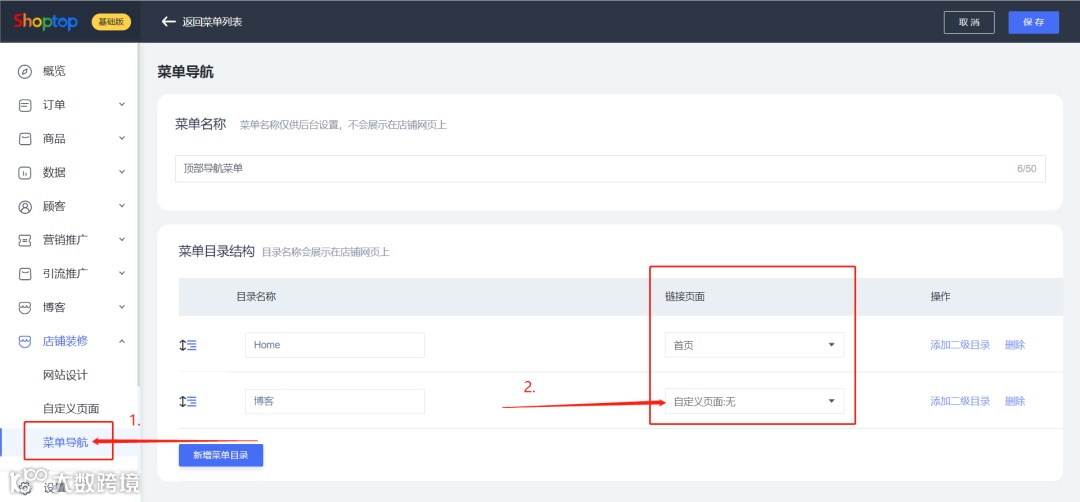
Task: Click the 数据 chart icon
Action: pos(25,173)
